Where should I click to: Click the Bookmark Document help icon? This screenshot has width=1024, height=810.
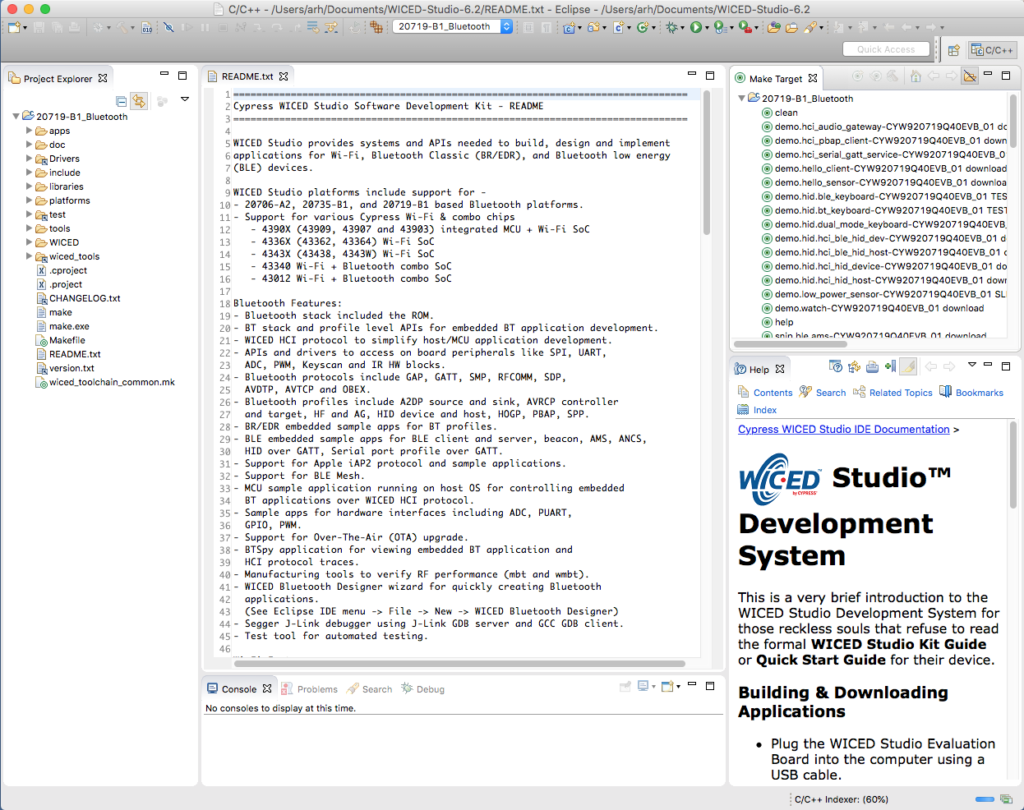coord(890,366)
